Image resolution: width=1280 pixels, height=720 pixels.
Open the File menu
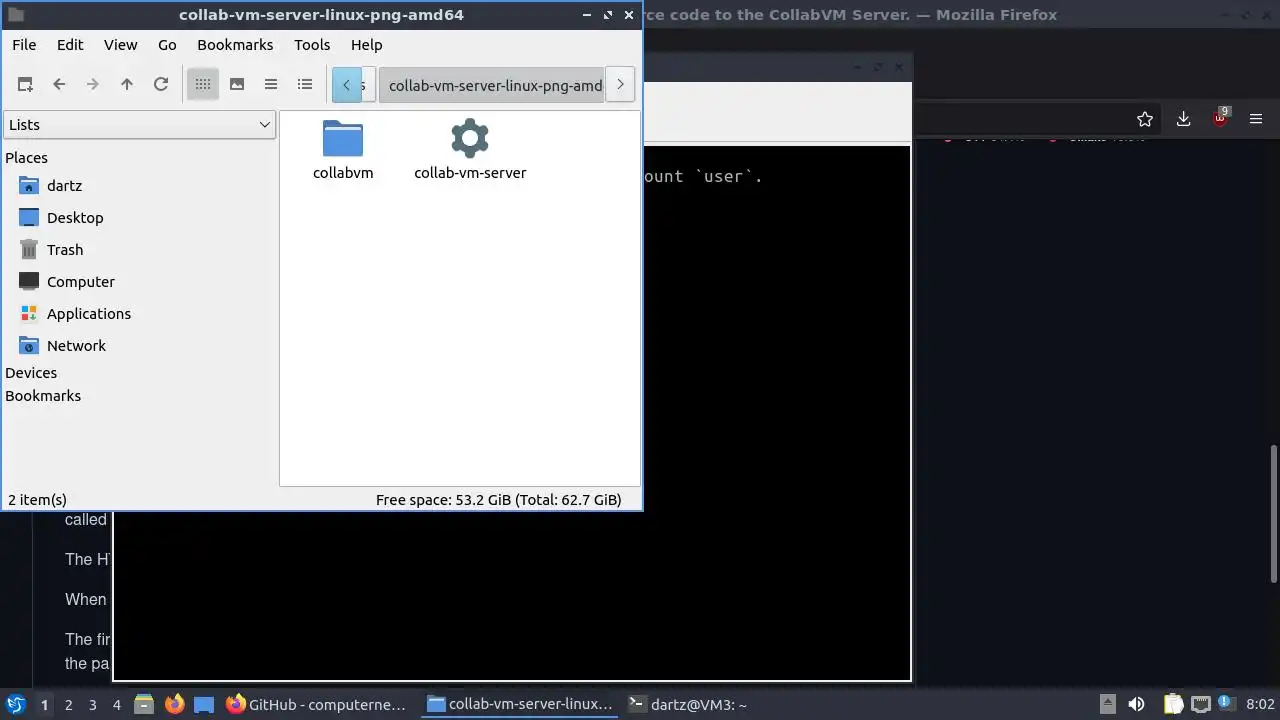[24, 45]
